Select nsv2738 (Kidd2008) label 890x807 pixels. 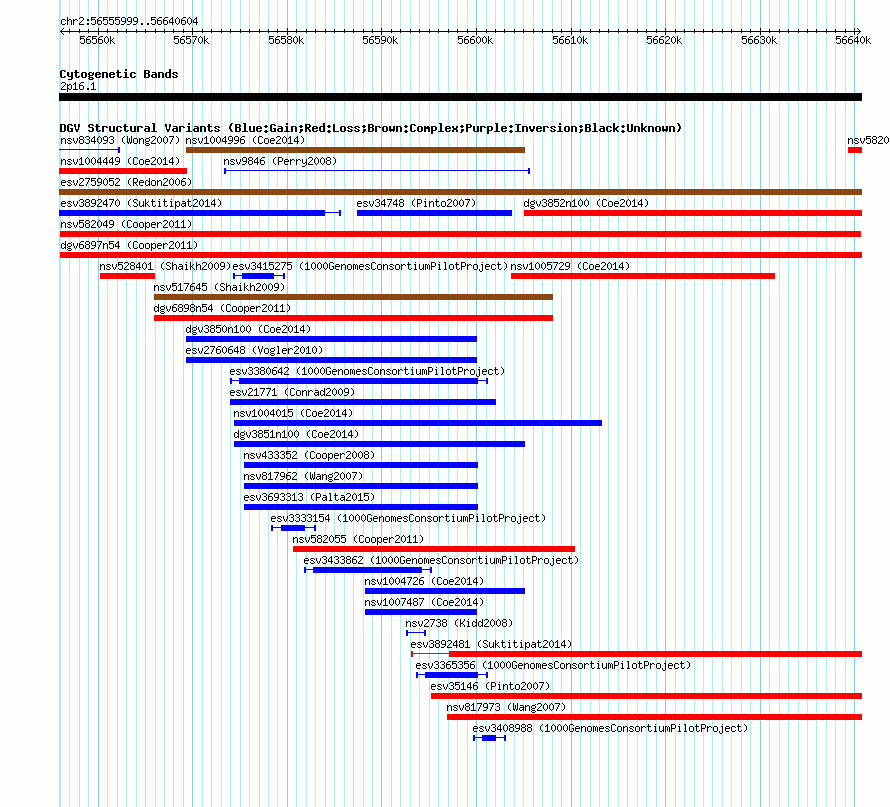459,623
